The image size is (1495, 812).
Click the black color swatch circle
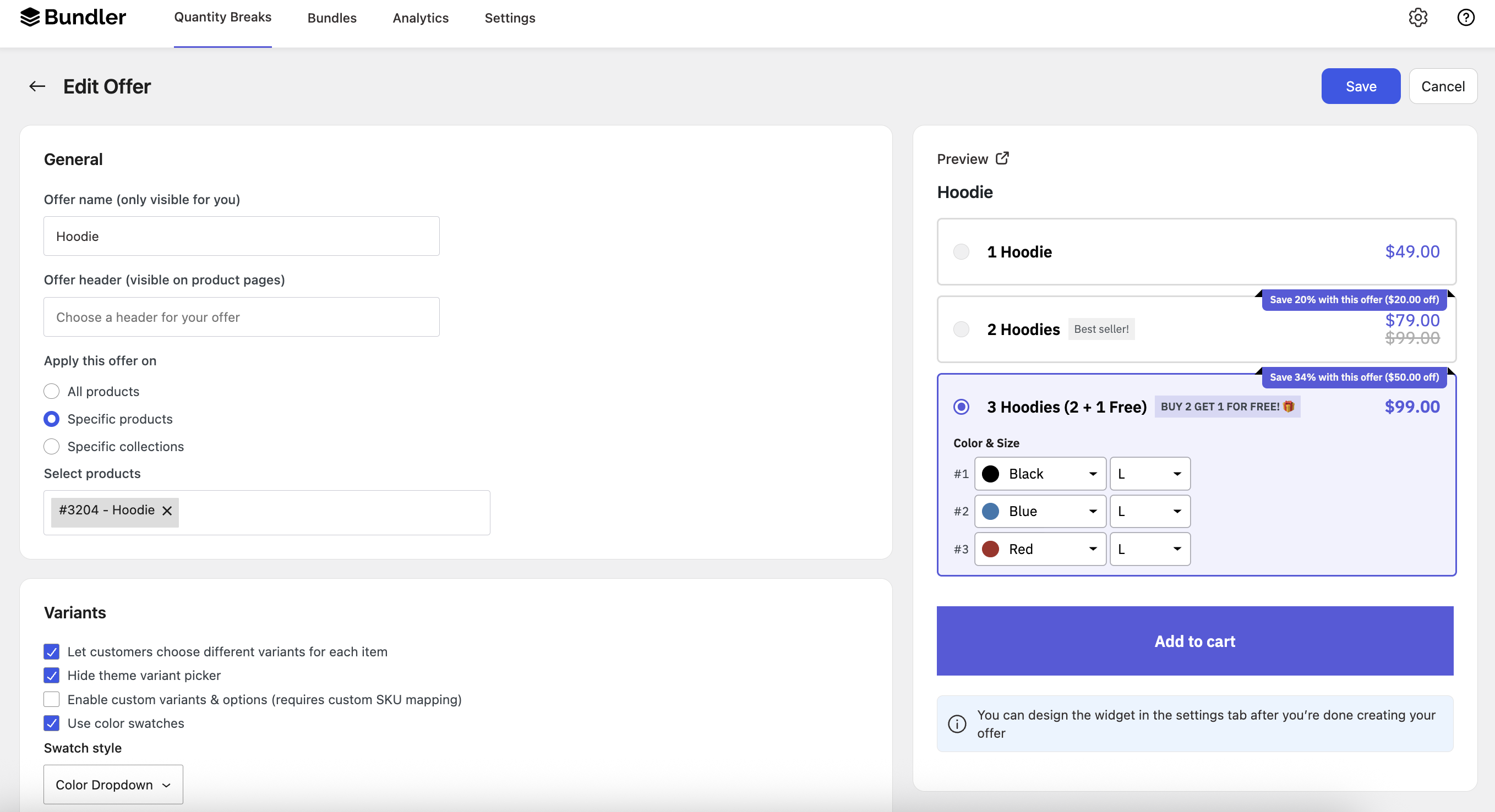pyautogui.click(x=991, y=474)
